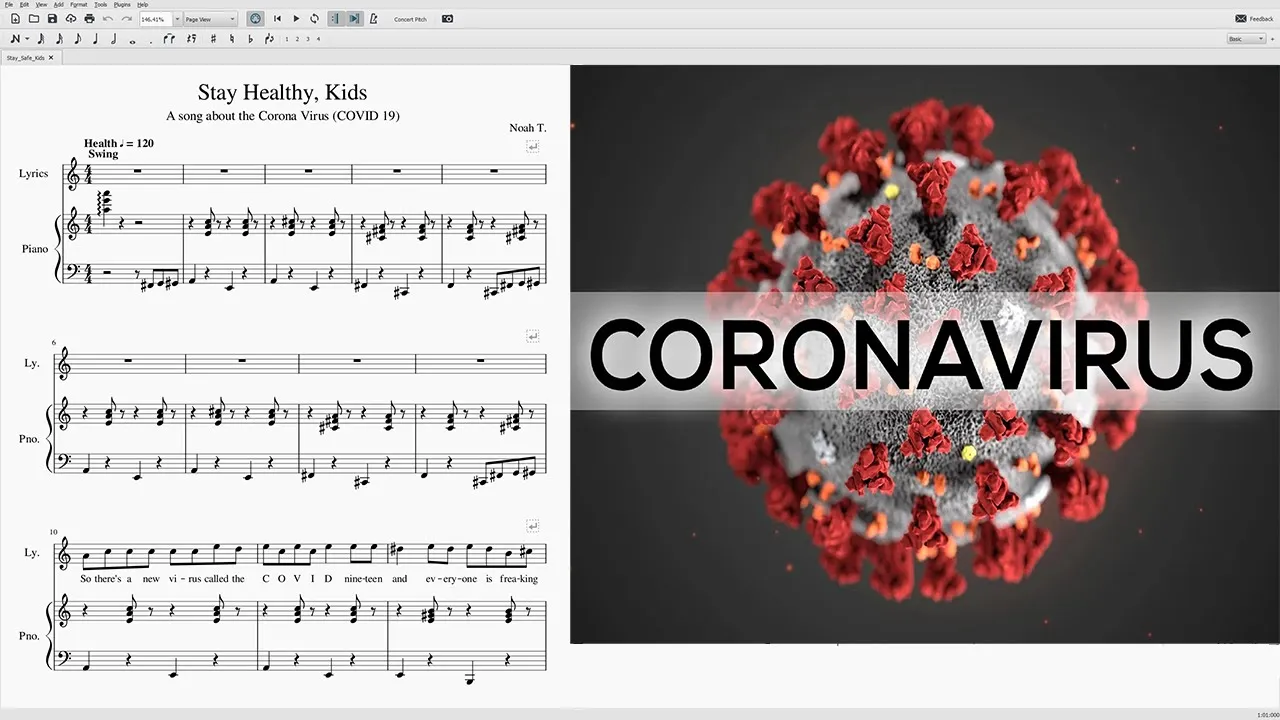The image size is (1280, 720).
Task: Select the 16th note duration
Action: pos(59,39)
